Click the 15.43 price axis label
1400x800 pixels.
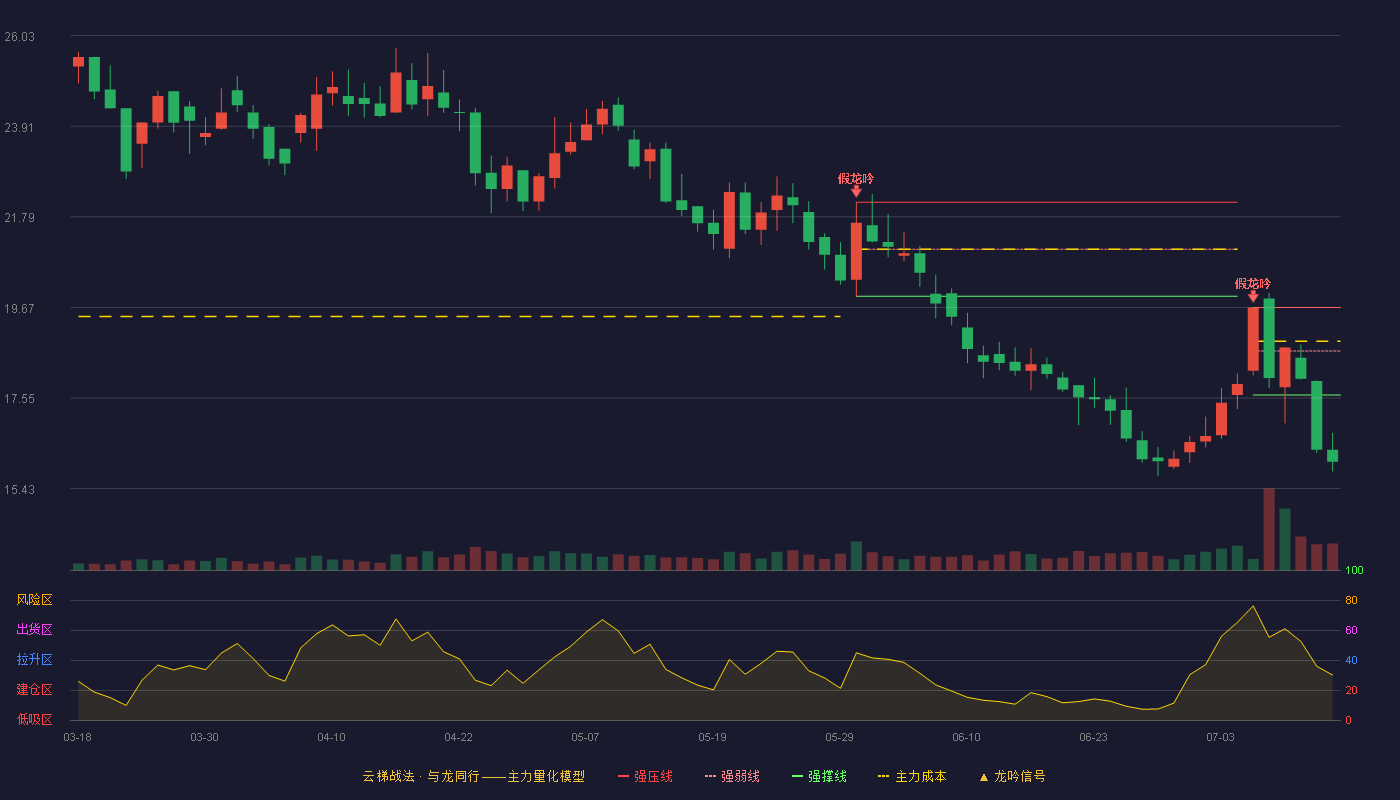click(x=20, y=489)
